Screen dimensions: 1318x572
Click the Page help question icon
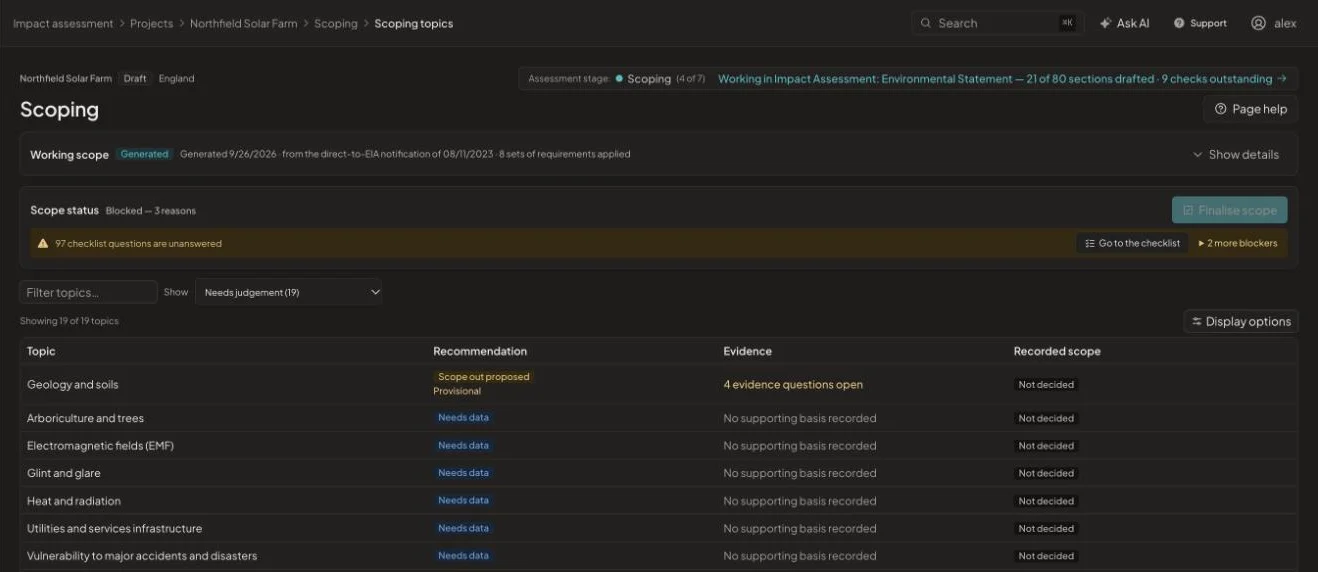pos(1220,109)
